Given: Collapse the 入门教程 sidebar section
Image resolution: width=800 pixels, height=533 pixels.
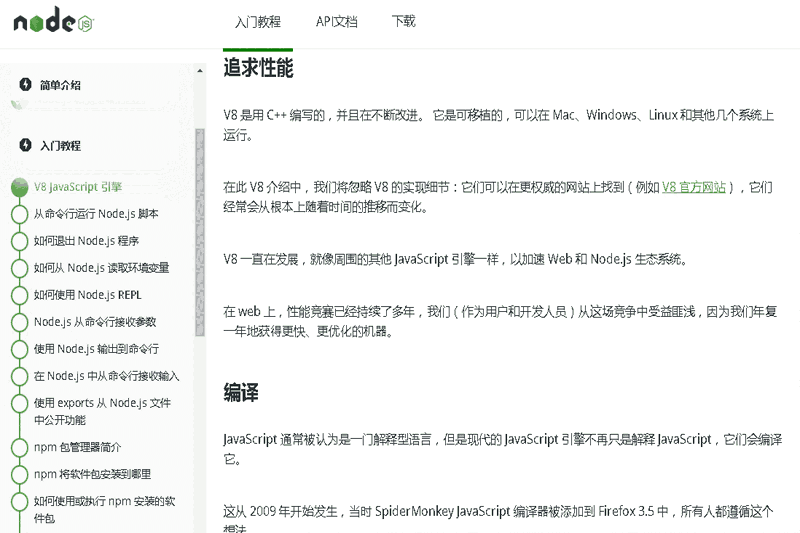Looking at the screenshot, I should [60, 145].
